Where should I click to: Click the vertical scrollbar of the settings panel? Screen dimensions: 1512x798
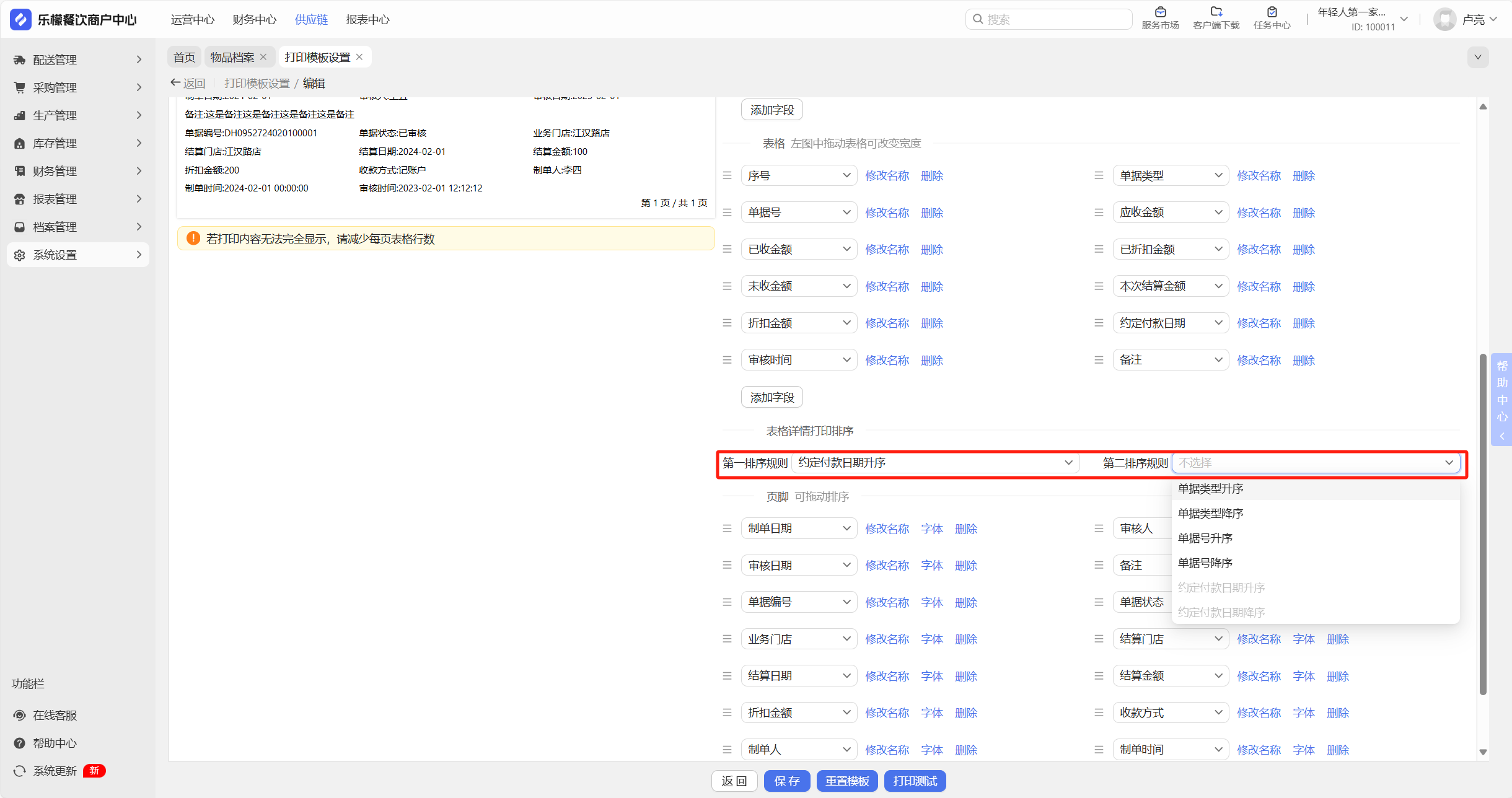[x=1482, y=524]
